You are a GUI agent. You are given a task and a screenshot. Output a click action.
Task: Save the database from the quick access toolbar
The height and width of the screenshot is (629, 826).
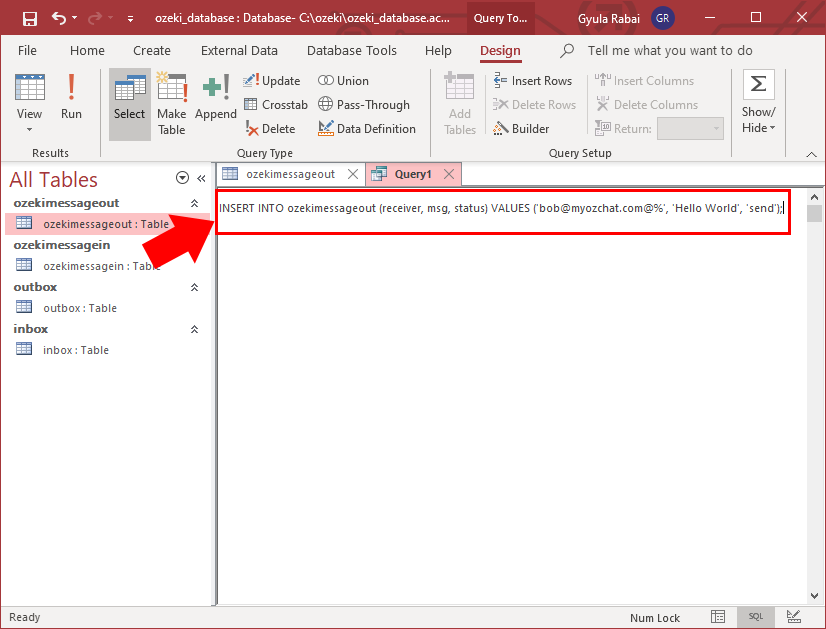pos(28,17)
